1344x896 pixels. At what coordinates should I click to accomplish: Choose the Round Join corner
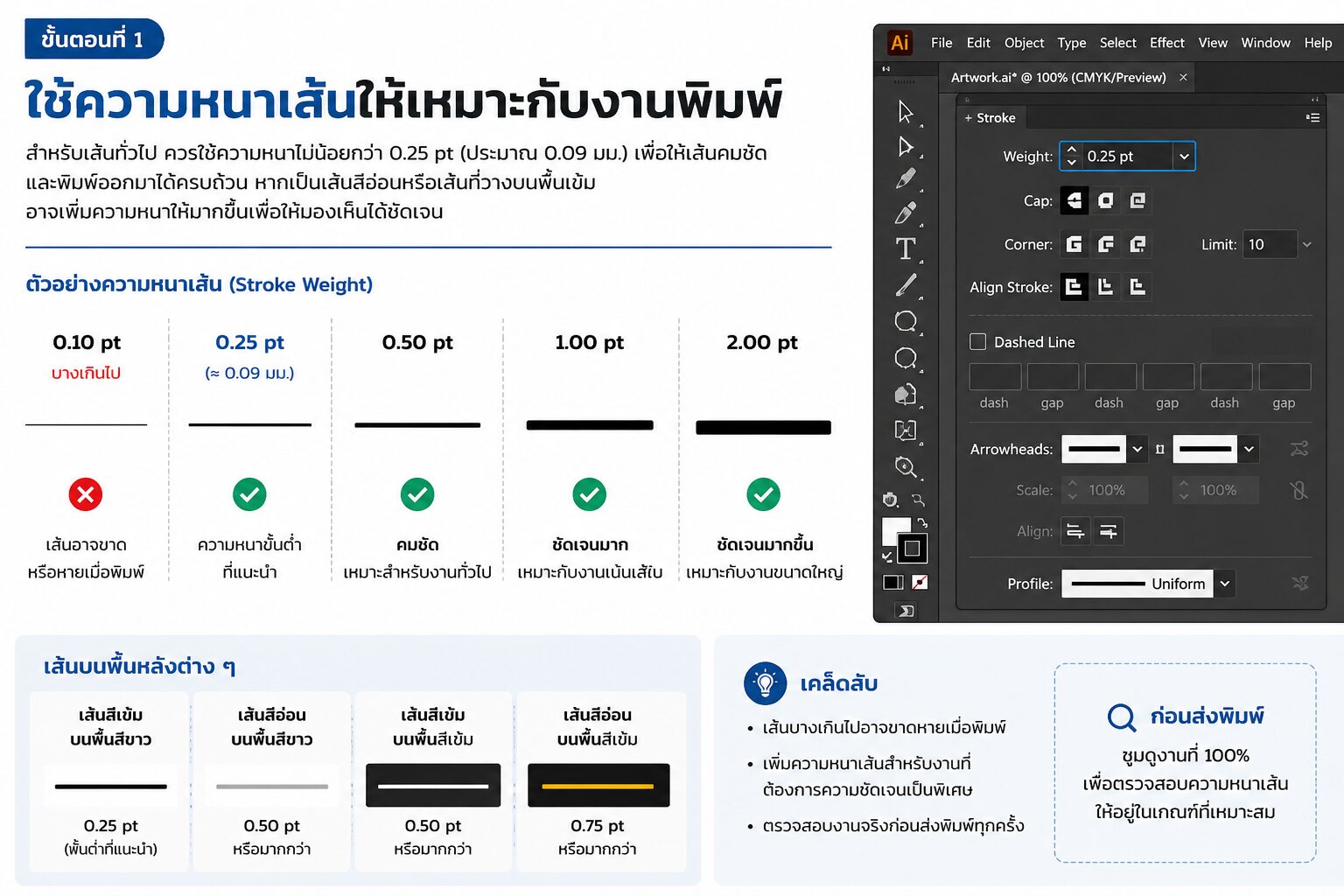pyautogui.click(x=1106, y=244)
